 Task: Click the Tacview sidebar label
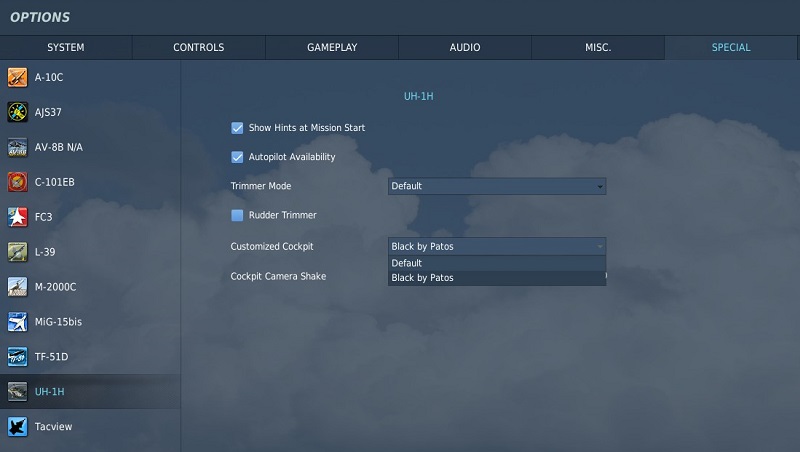[54, 427]
